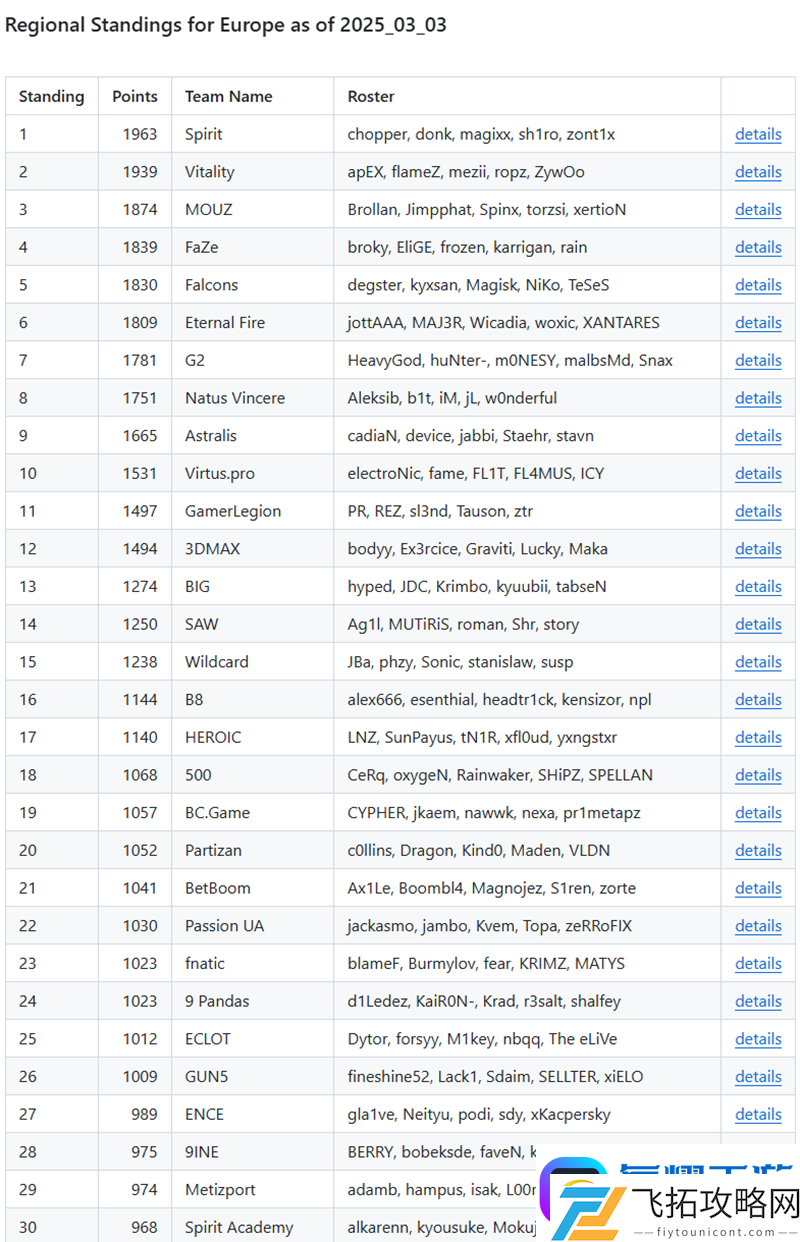This screenshot has height=1242, width=800.
Task: Click points value 1963
Action: [140, 134]
